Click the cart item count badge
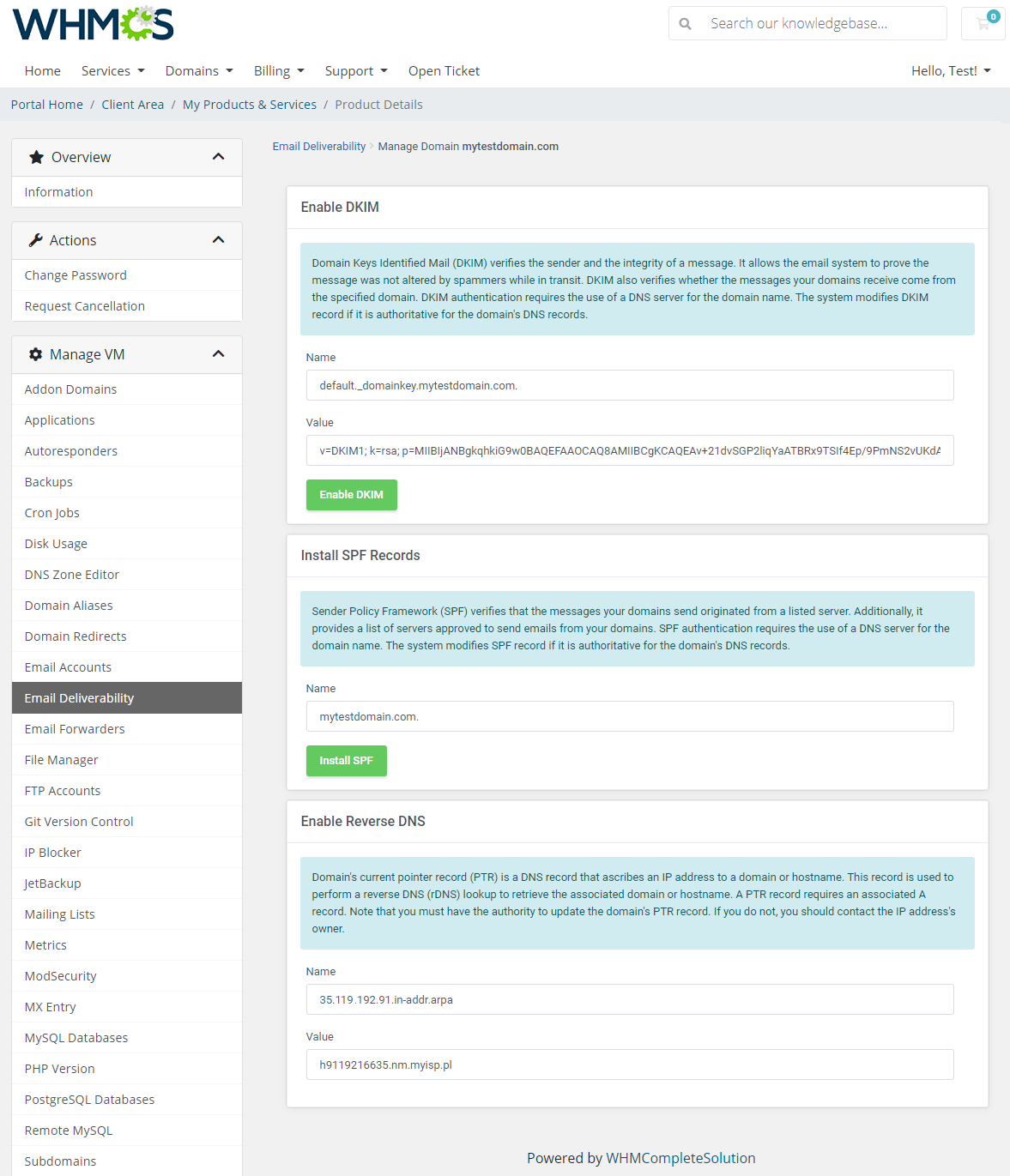1010x1176 pixels. tap(995, 15)
